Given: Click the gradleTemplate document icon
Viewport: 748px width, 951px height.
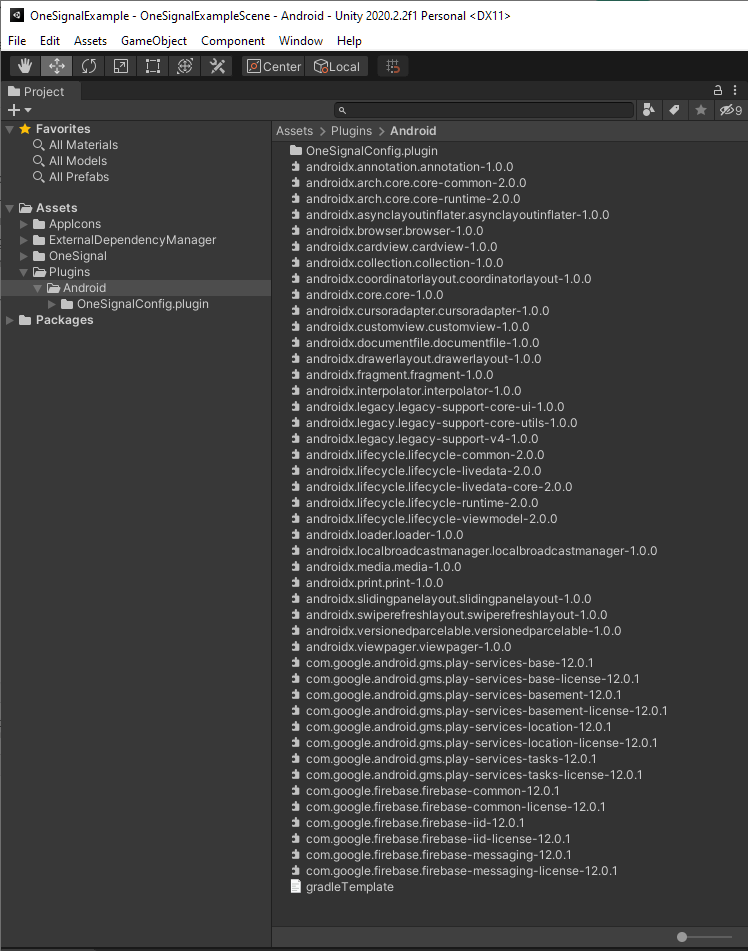Looking at the screenshot, I should 295,887.
